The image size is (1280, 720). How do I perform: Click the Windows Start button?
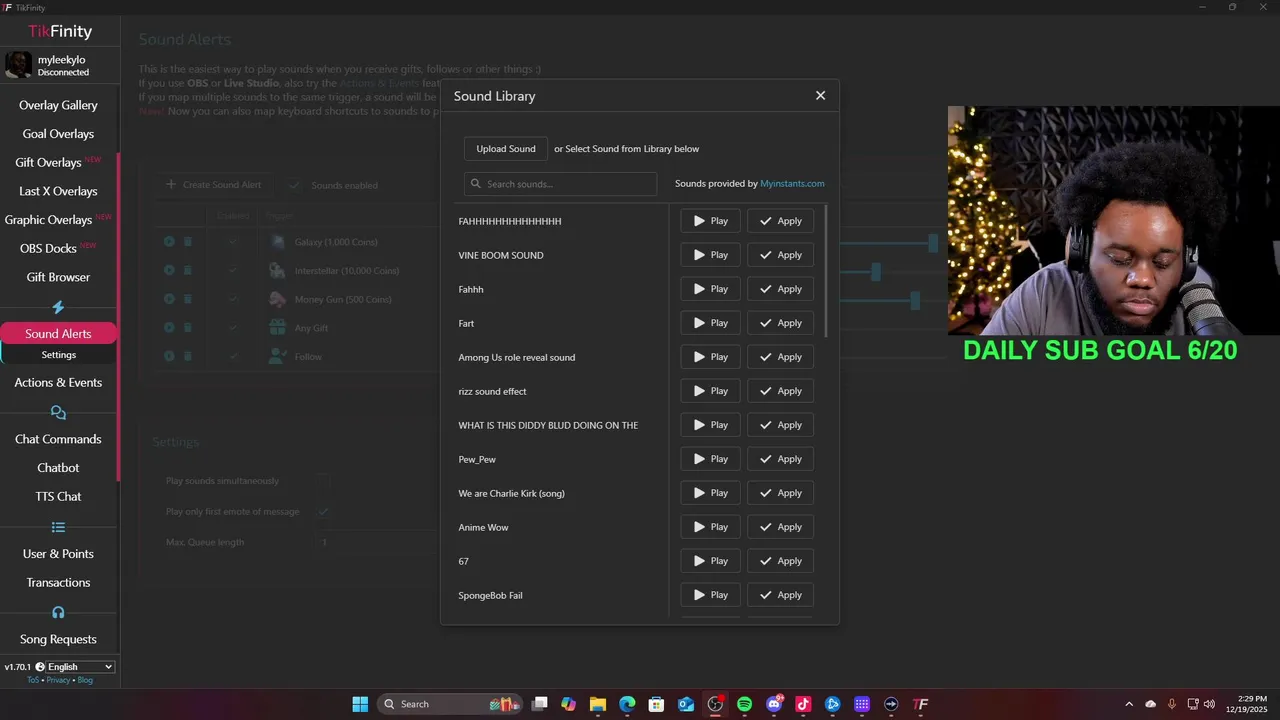(x=360, y=704)
